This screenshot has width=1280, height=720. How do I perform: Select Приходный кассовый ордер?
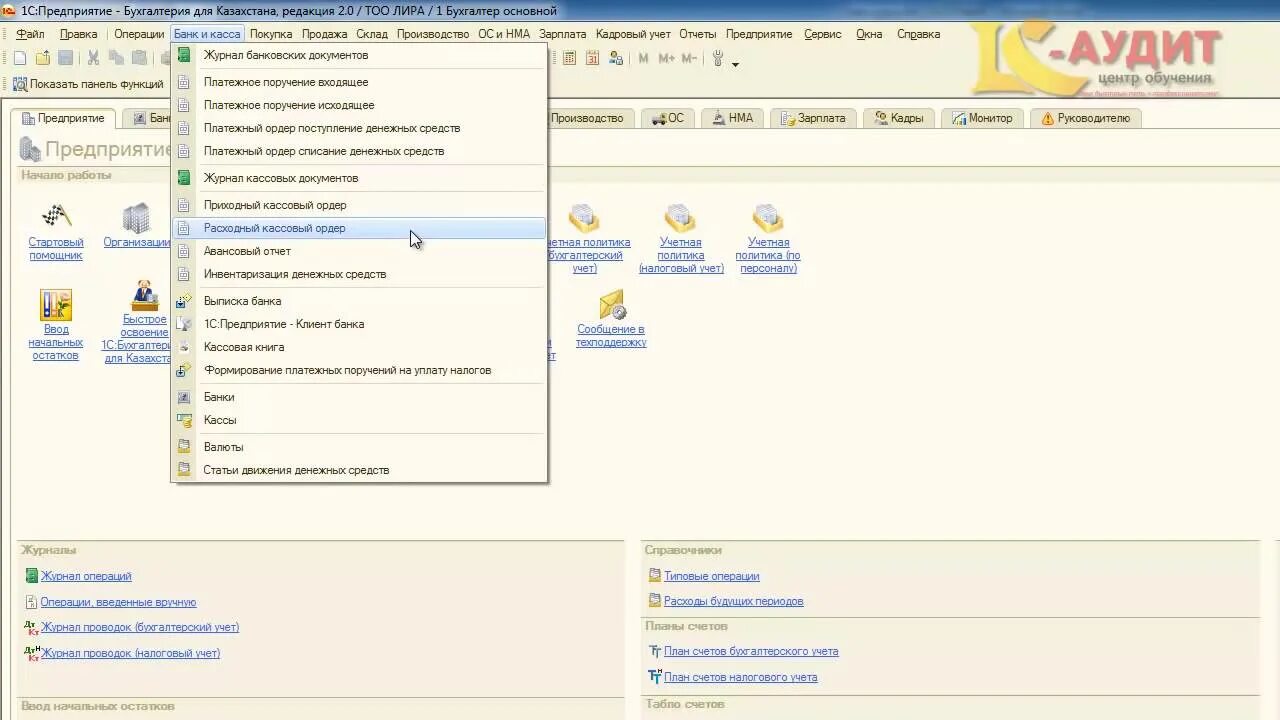(359, 205)
